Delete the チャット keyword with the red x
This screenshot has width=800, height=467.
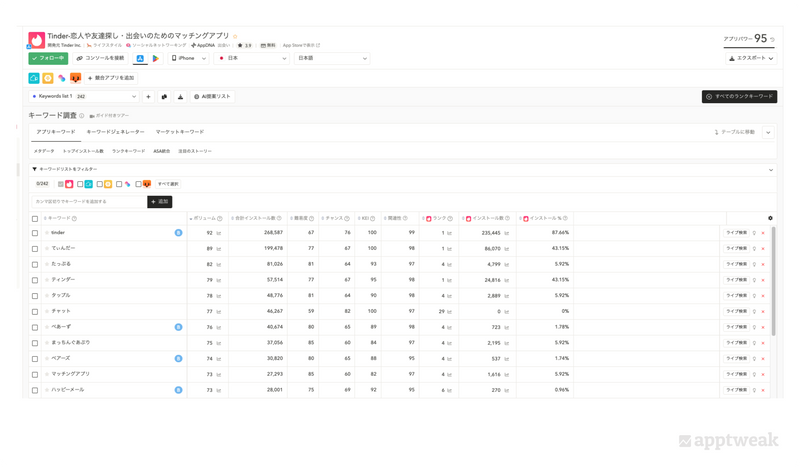tap(763, 311)
